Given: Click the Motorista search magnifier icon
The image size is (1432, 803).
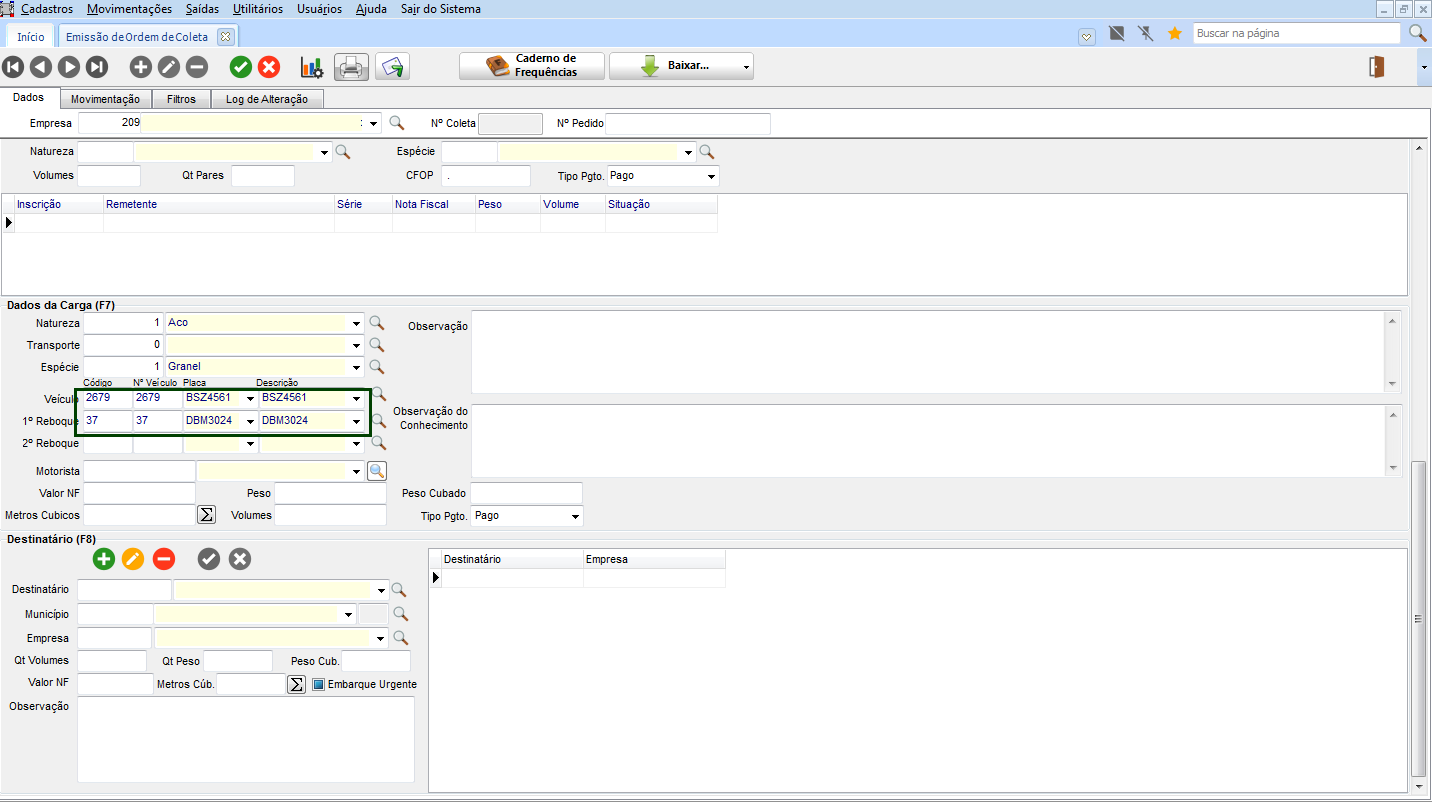Looking at the screenshot, I should point(377,471).
